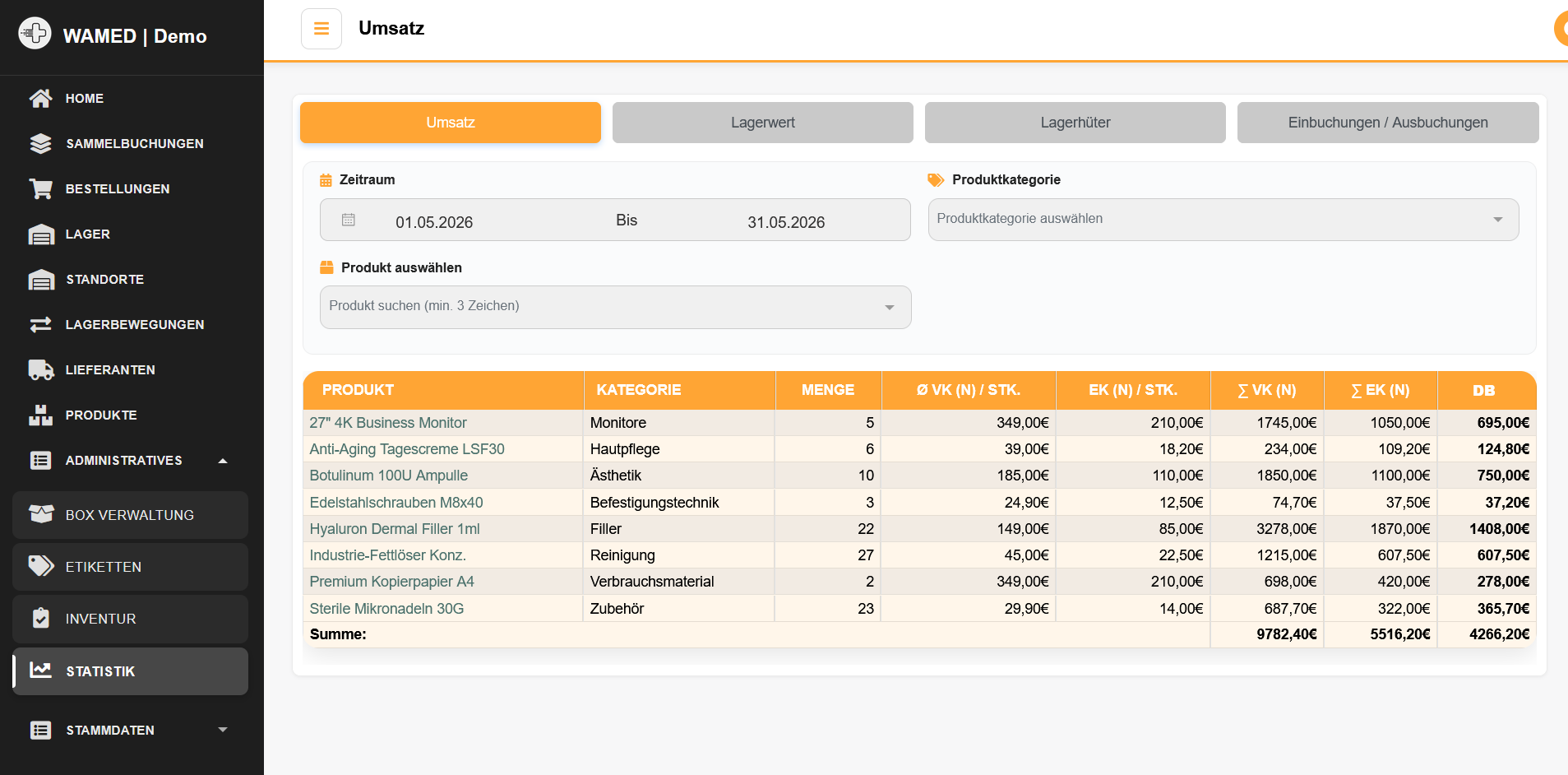Click the Summe total 9782,40€

click(x=1287, y=634)
